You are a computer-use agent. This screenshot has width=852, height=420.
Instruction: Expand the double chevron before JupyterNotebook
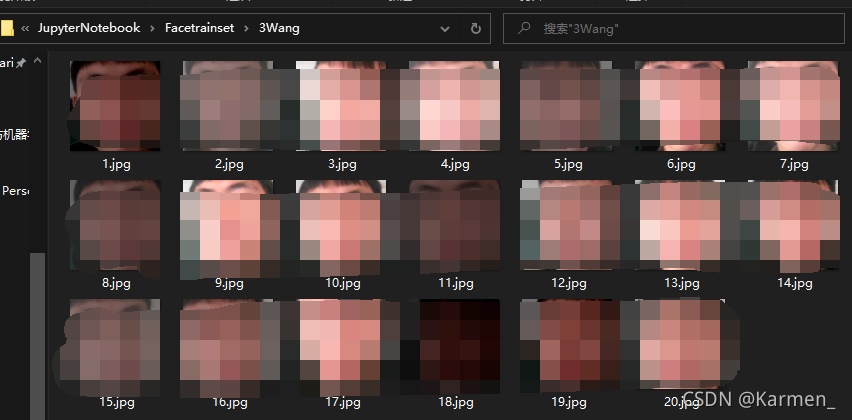[25, 28]
